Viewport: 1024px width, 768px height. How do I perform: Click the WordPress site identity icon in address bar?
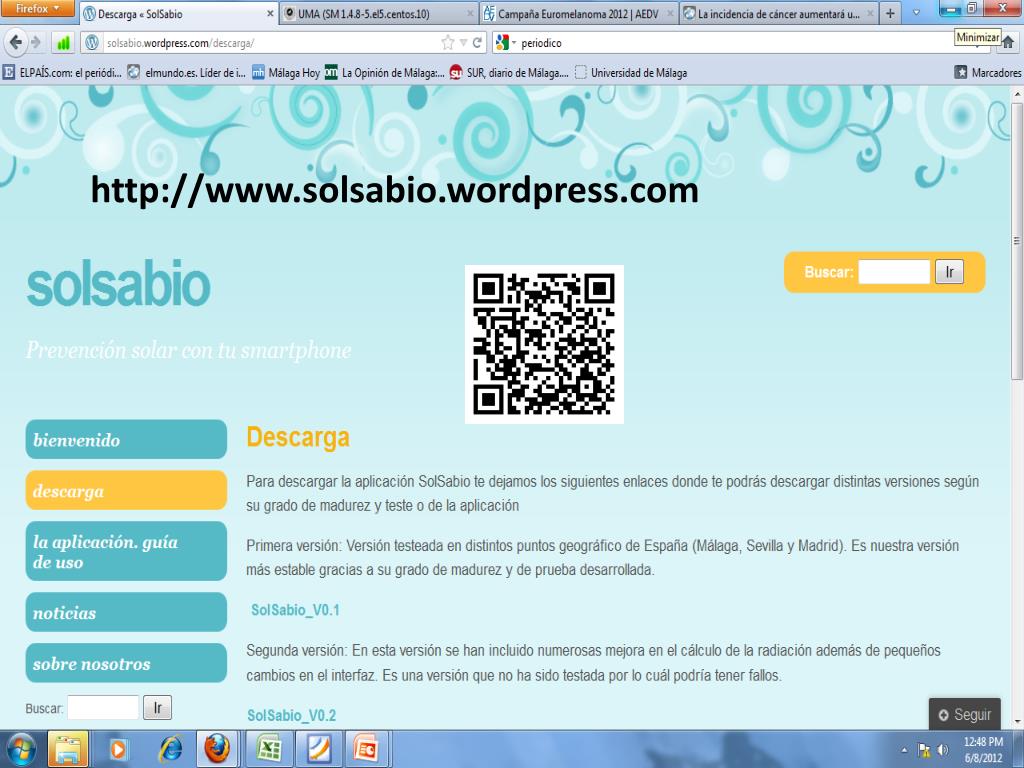point(93,43)
